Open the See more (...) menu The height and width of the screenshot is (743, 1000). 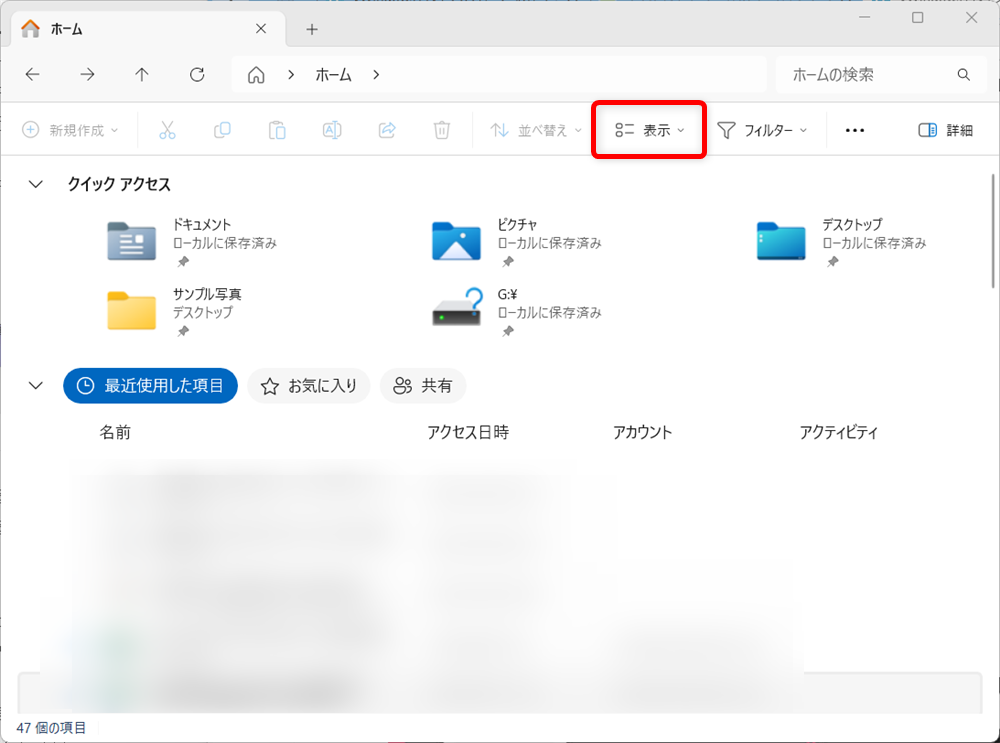[854, 130]
